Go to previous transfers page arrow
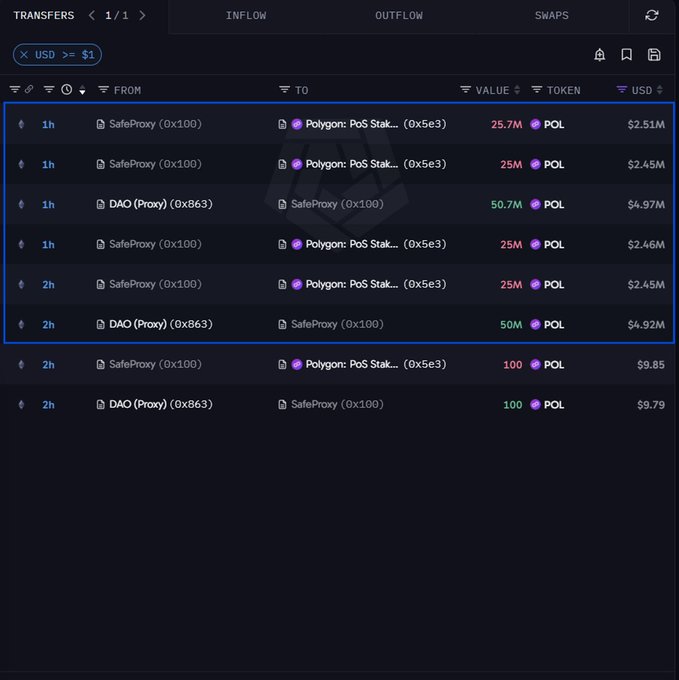The image size is (679, 680). tap(91, 16)
